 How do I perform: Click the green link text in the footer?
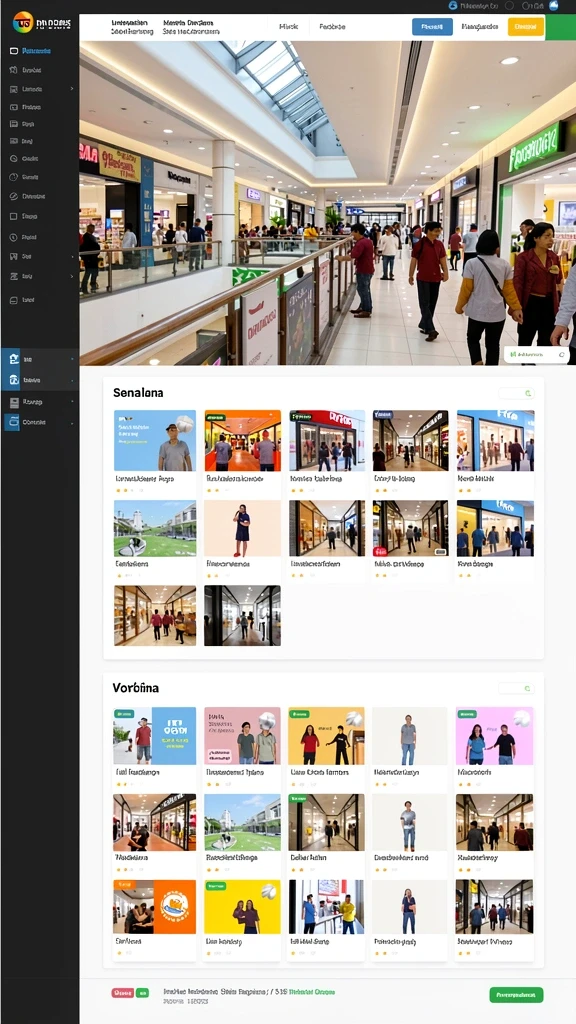312,991
